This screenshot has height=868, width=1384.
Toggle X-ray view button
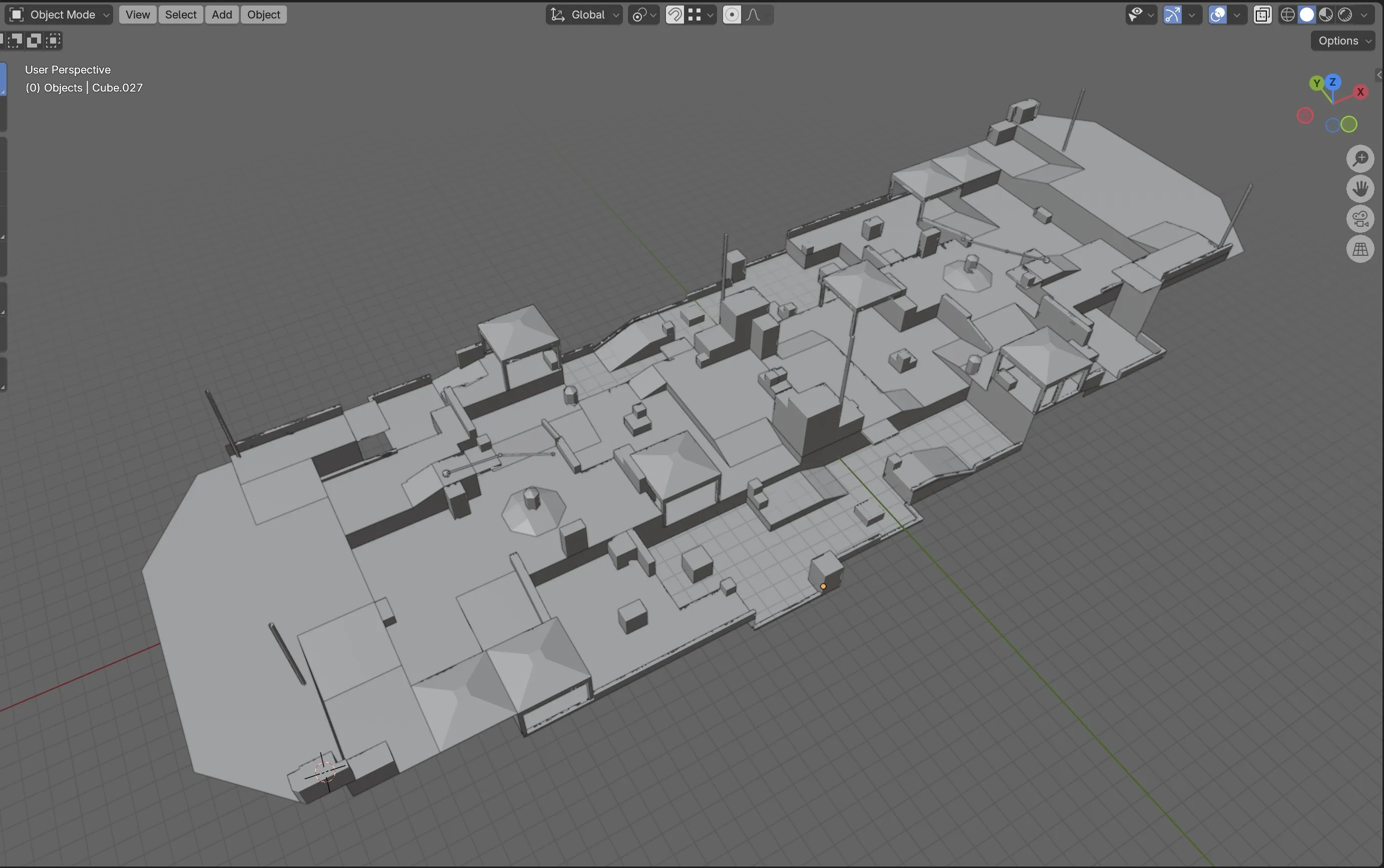pyautogui.click(x=1262, y=15)
